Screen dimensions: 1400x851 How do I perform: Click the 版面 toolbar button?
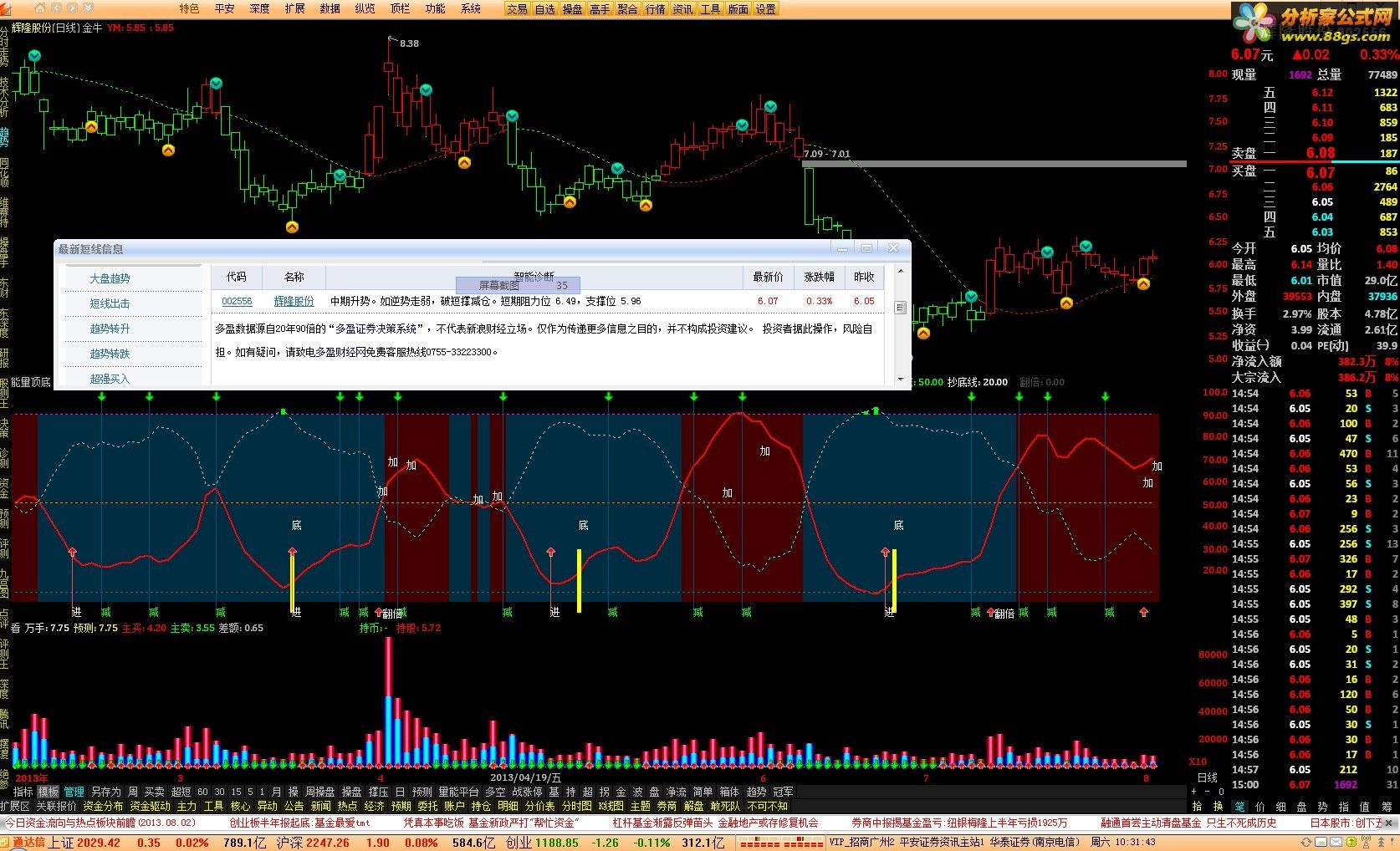click(x=738, y=9)
